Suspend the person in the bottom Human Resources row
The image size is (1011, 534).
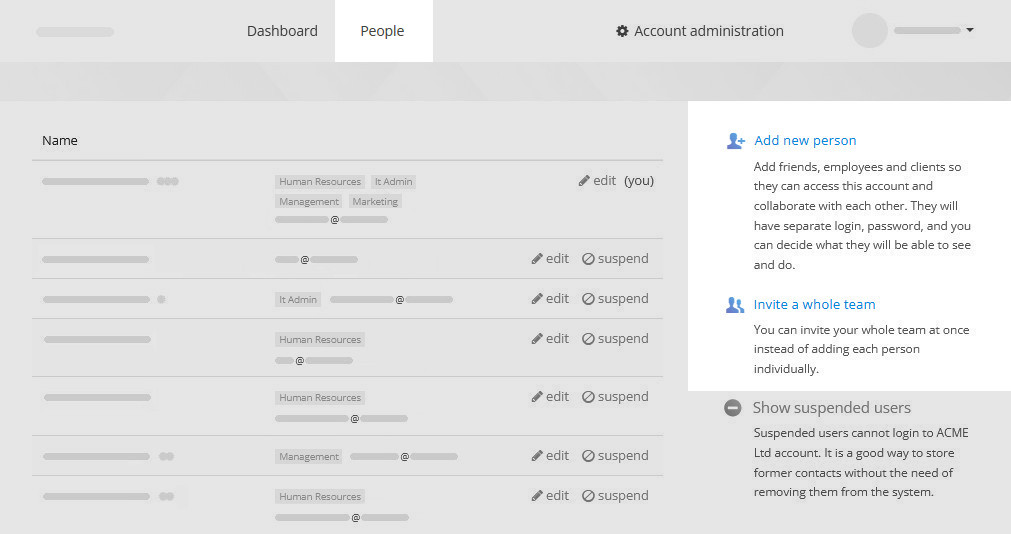pos(615,495)
